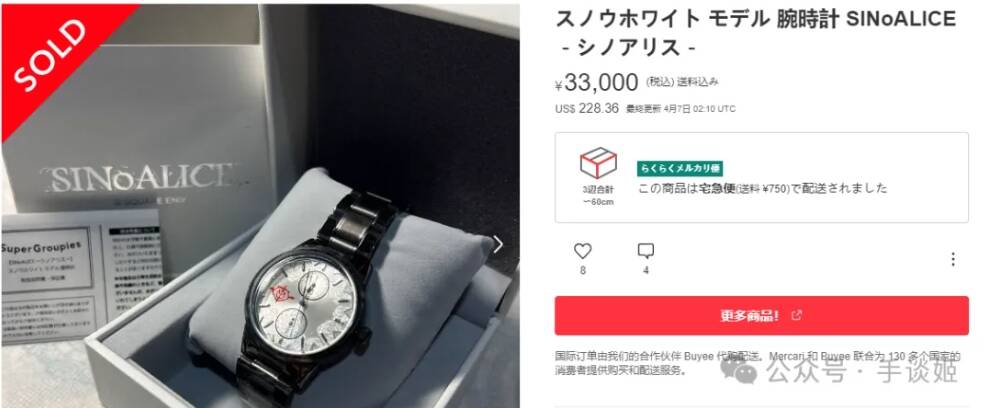Click the shipping box size icon
Viewport: 988px width, 408px height.
(x=598, y=162)
